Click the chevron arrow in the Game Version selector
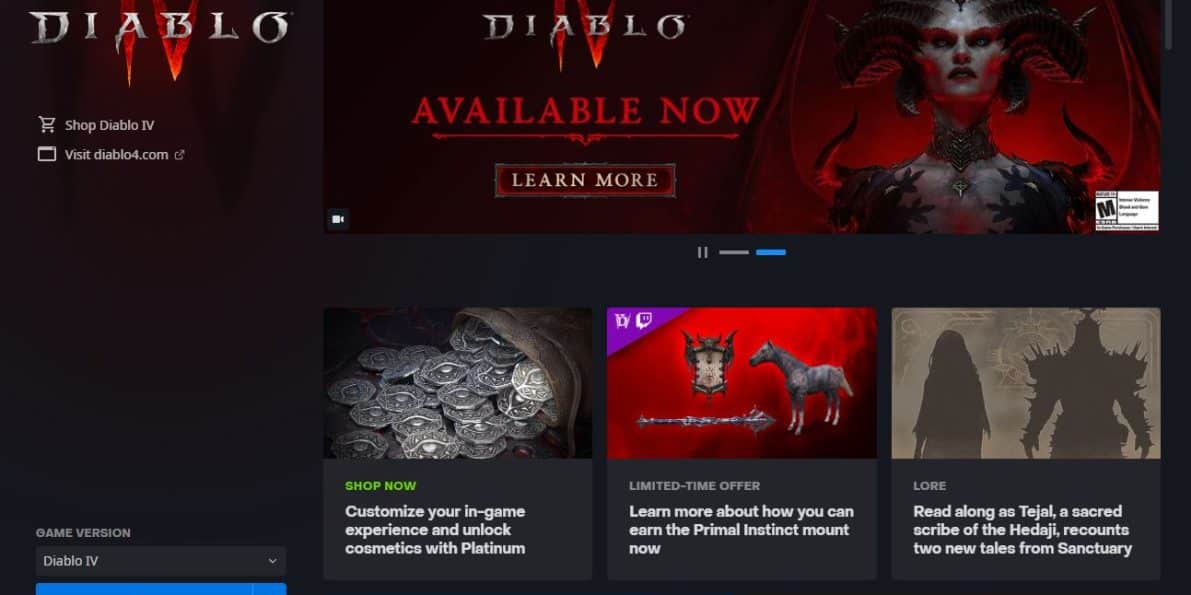The image size is (1191, 595). [272, 561]
